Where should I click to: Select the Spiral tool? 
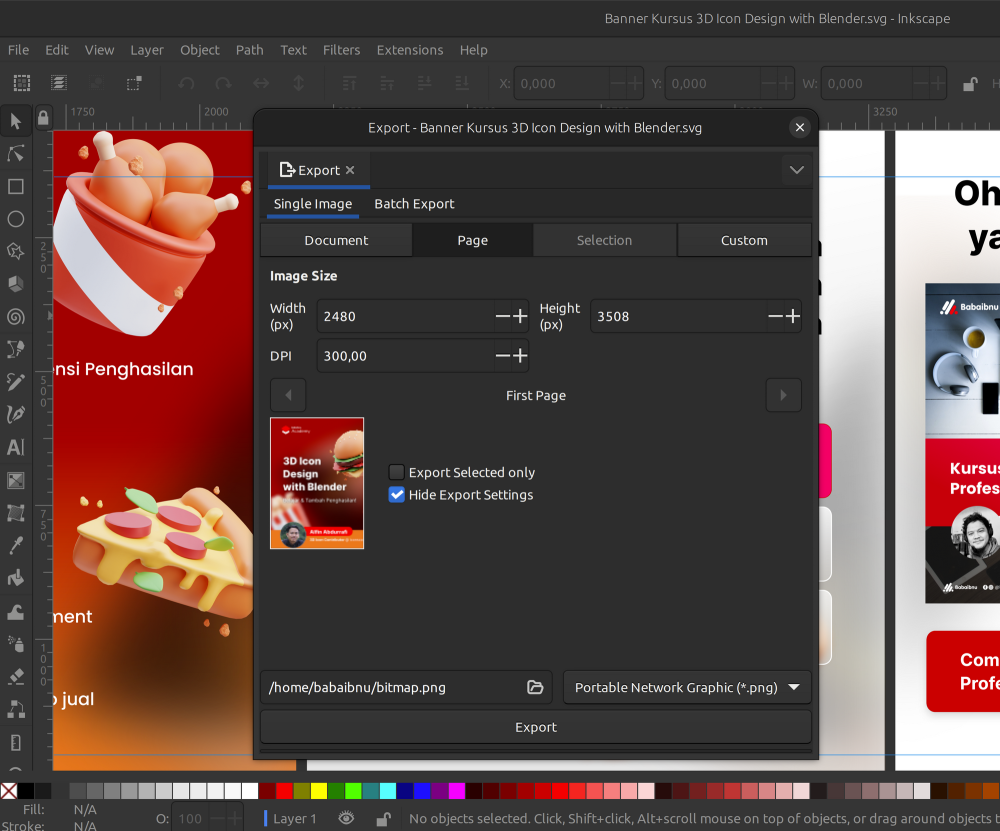tap(16, 316)
